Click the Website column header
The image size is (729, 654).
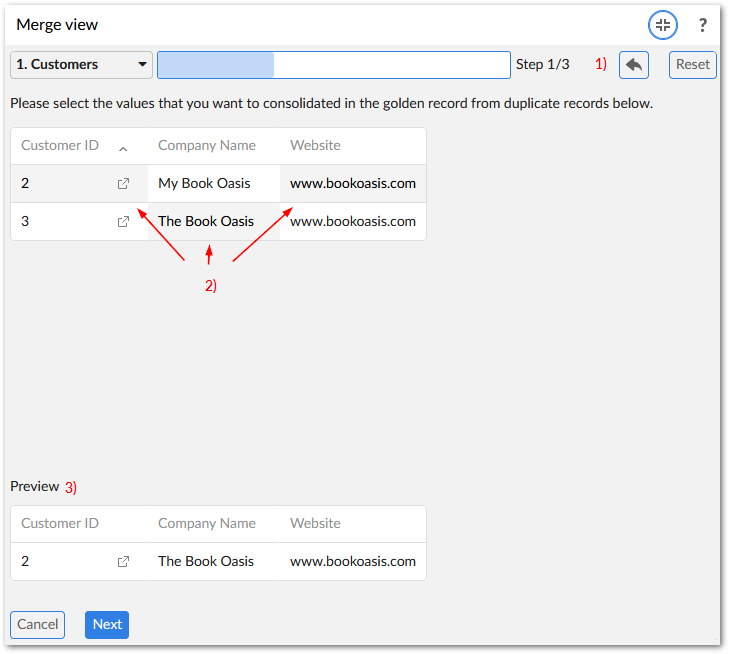coord(316,146)
